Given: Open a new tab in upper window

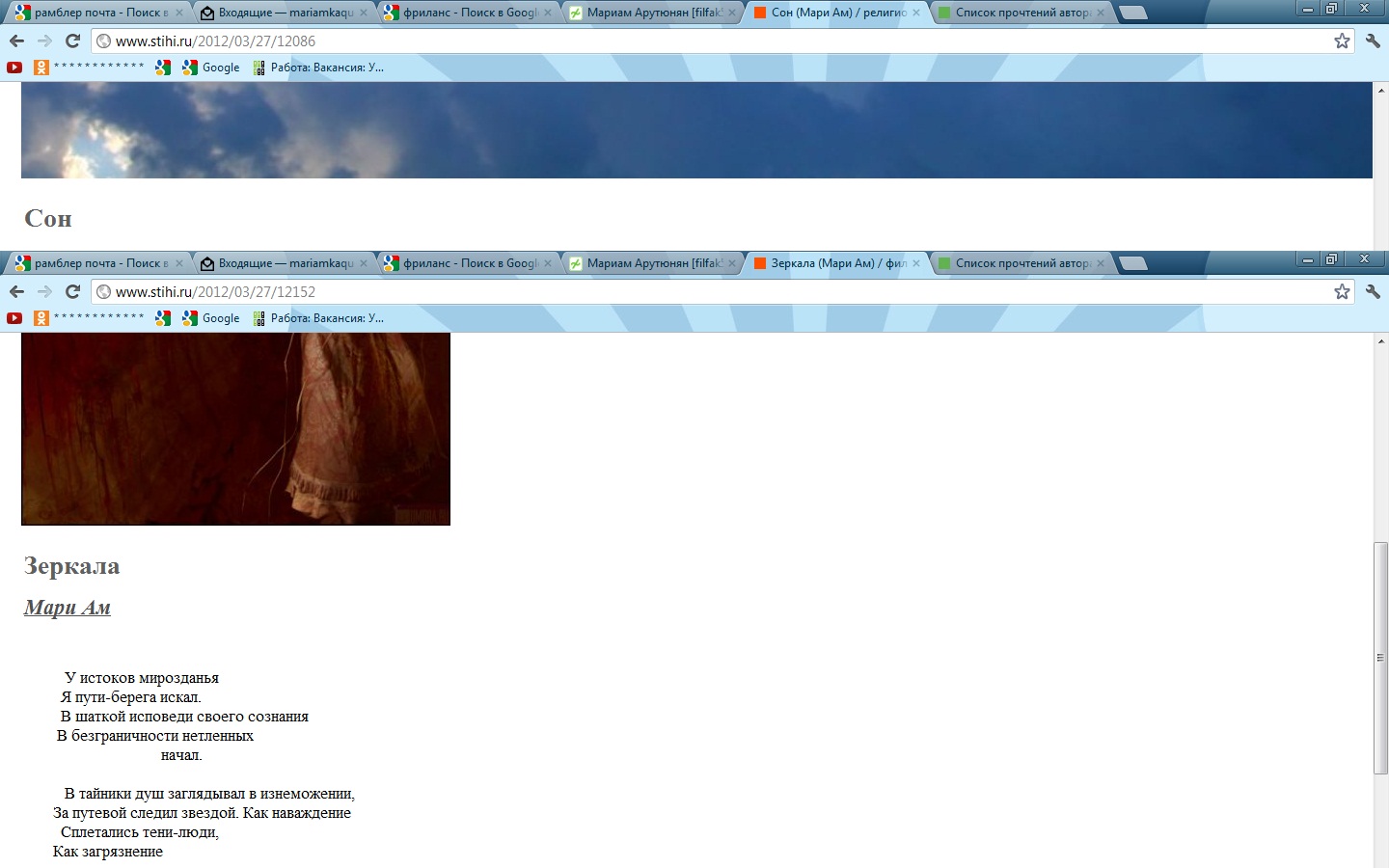Looking at the screenshot, I should point(1133,13).
